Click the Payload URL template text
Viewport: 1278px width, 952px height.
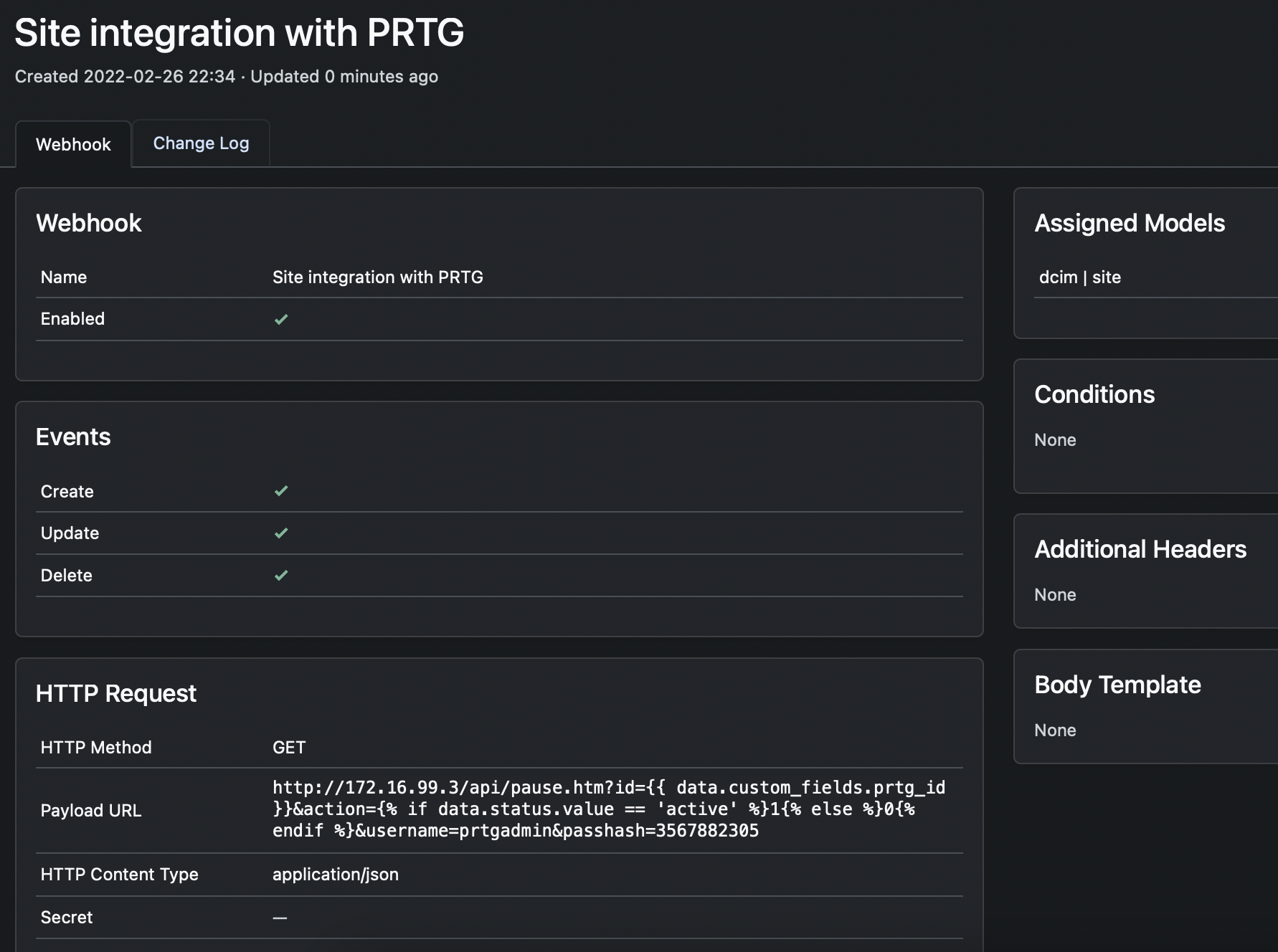coord(609,809)
